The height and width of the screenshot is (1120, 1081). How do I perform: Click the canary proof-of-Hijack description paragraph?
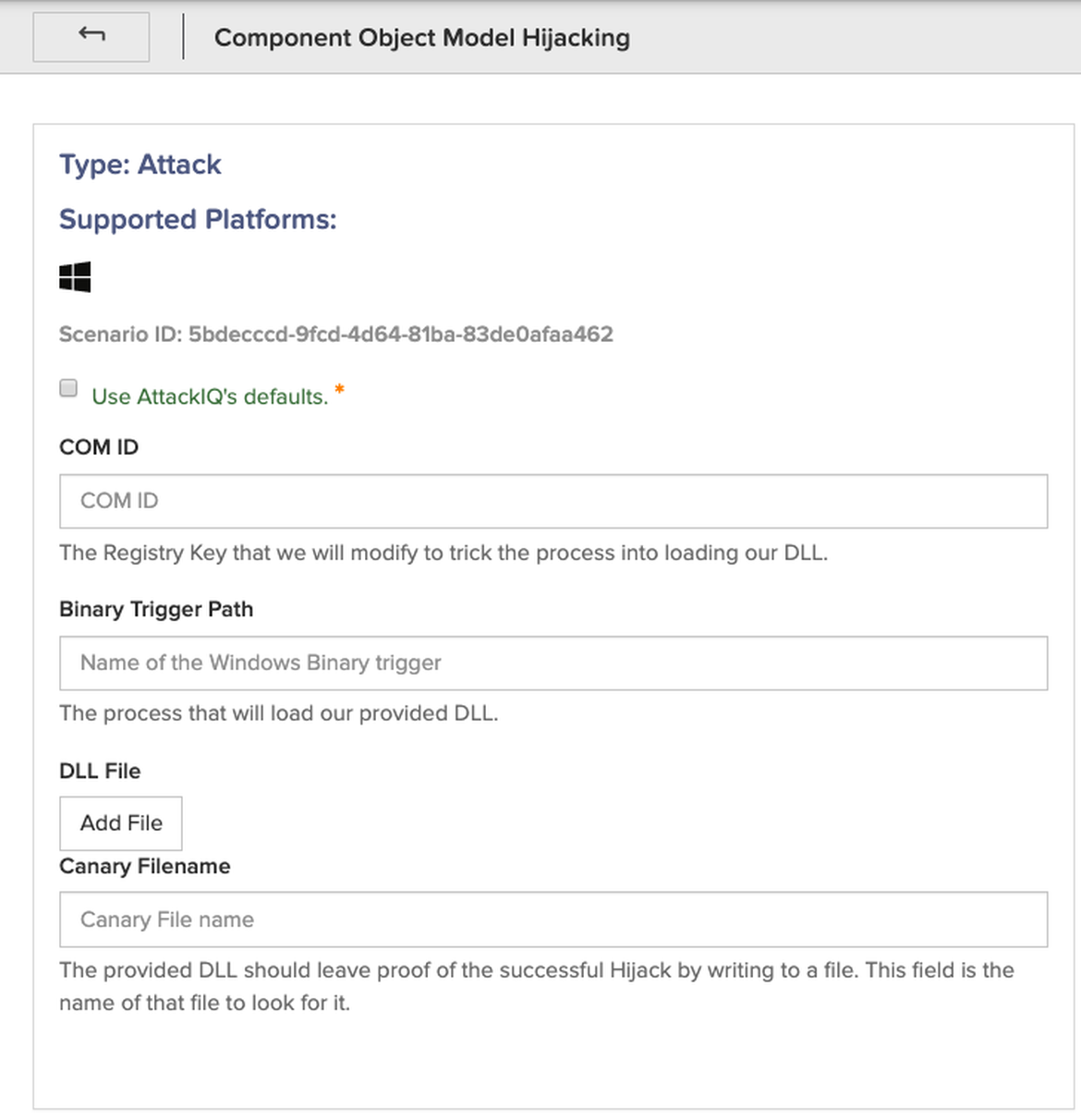pos(536,986)
